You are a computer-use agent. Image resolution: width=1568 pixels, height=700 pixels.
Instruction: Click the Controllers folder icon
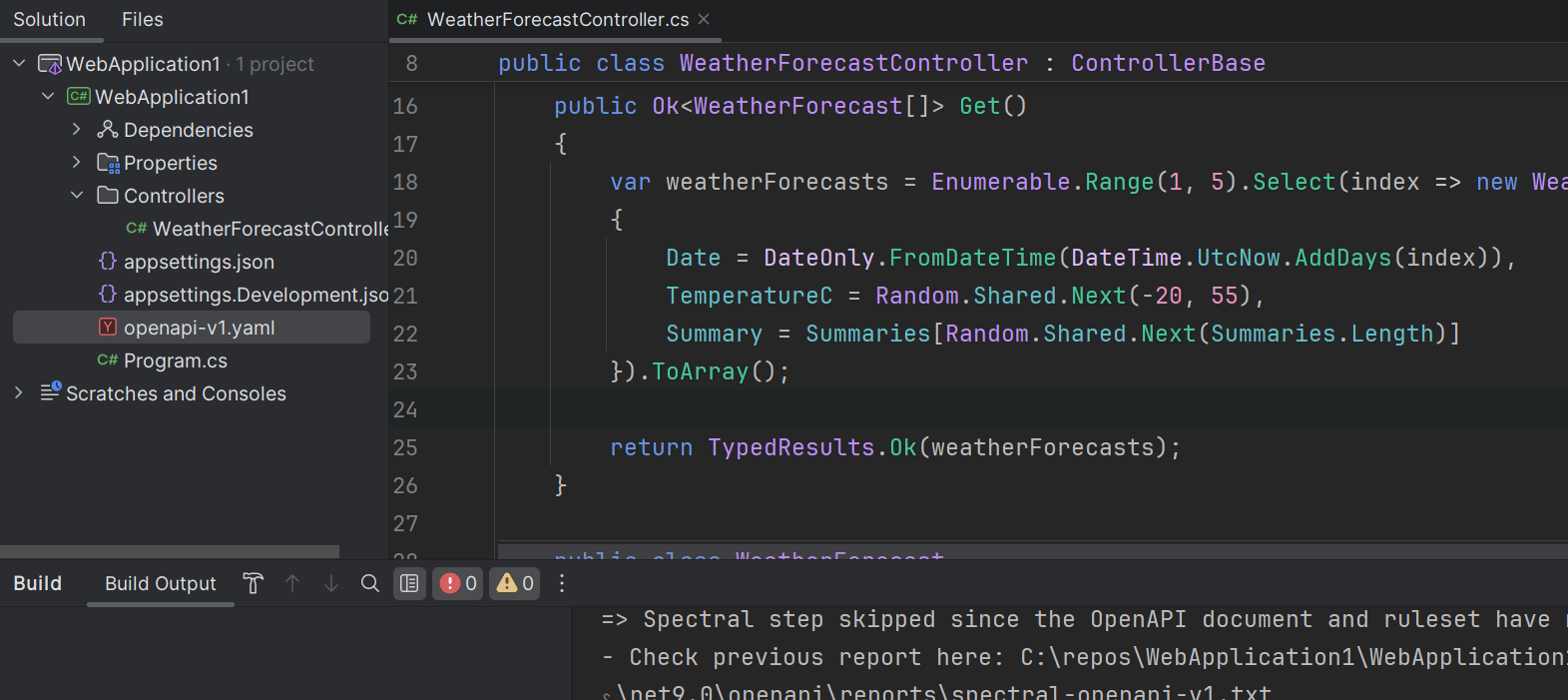pos(108,196)
